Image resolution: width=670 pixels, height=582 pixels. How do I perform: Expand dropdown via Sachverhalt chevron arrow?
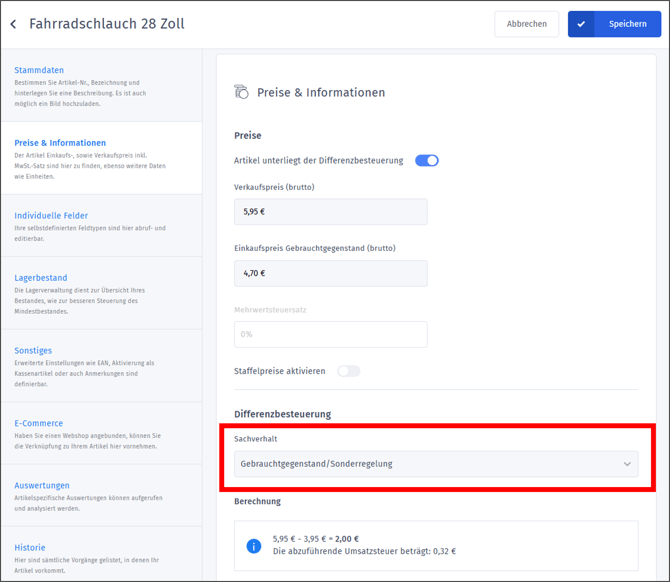point(627,464)
